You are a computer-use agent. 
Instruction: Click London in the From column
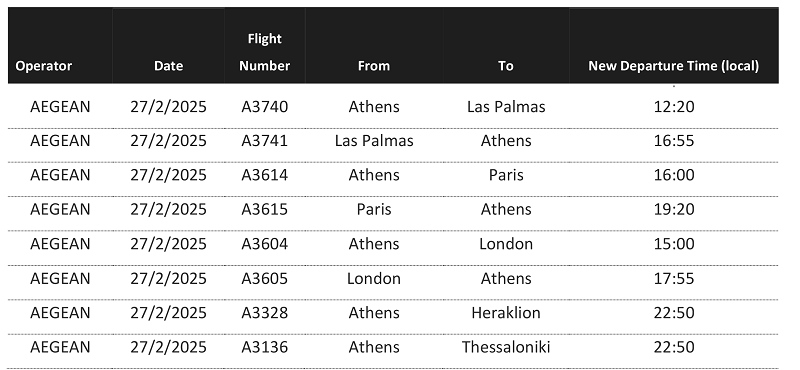click(374, 279)
